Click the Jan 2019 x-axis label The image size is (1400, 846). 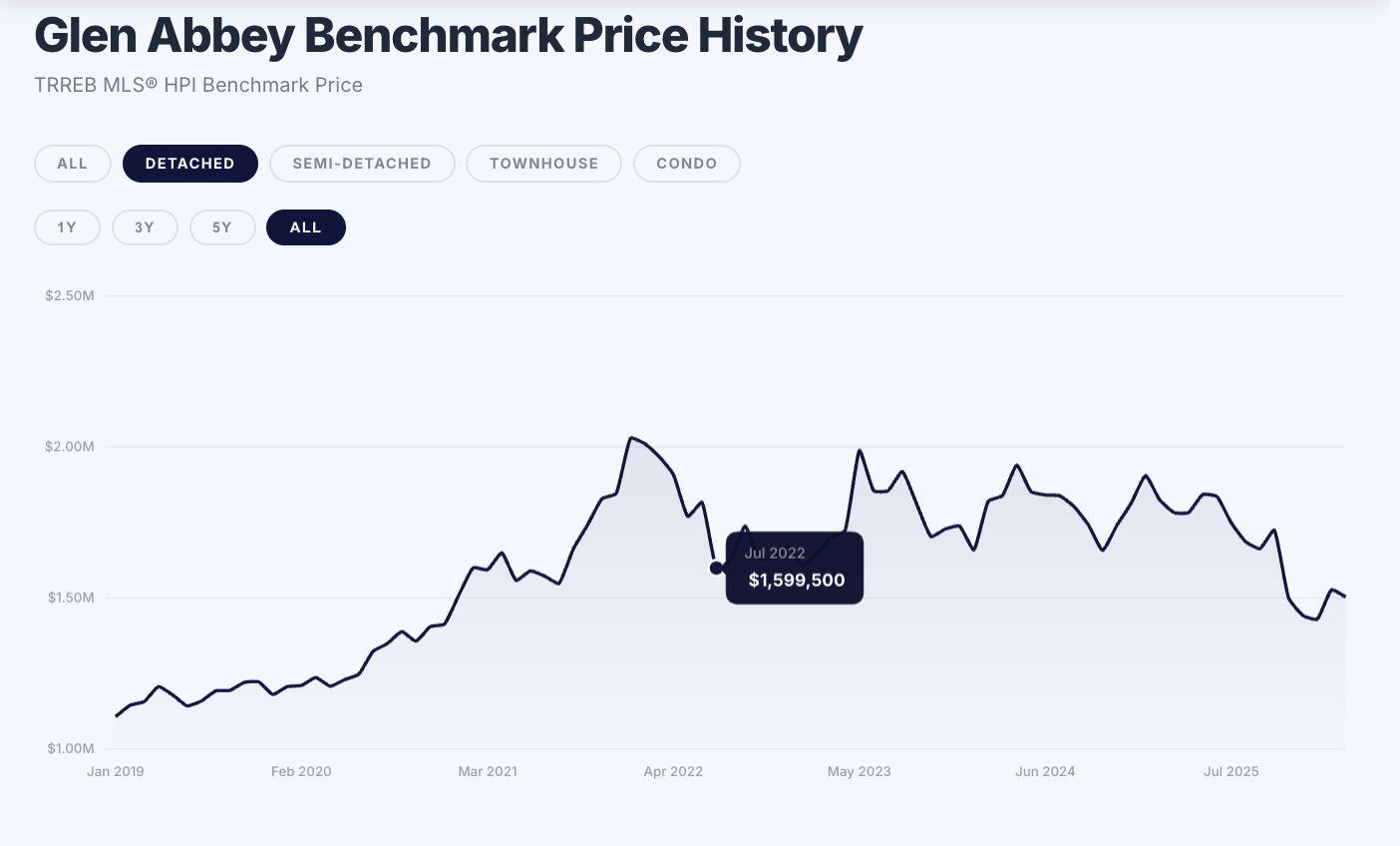coord(116,771)
